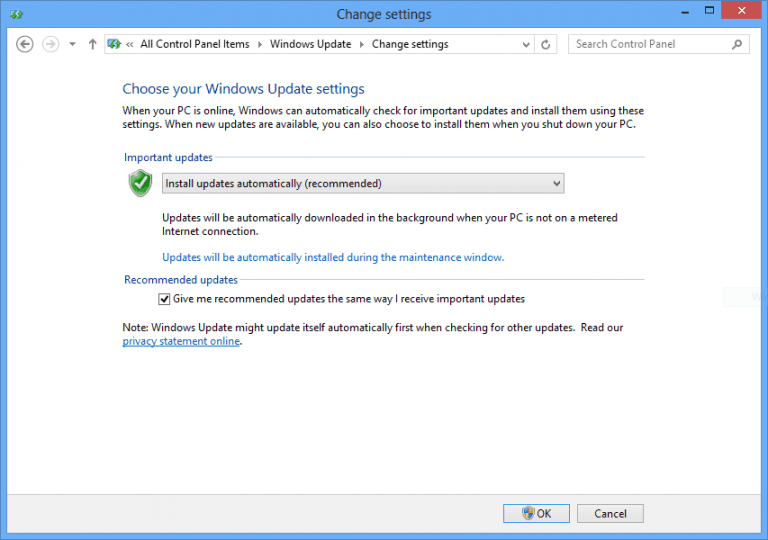
Task: Click the Choose your Windows Update settings heading
Action: (243, 89)
